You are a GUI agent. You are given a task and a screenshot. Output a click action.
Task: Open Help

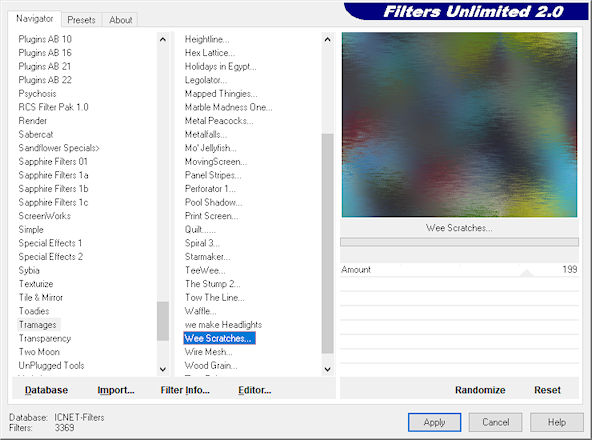click(x=557, y=422)
